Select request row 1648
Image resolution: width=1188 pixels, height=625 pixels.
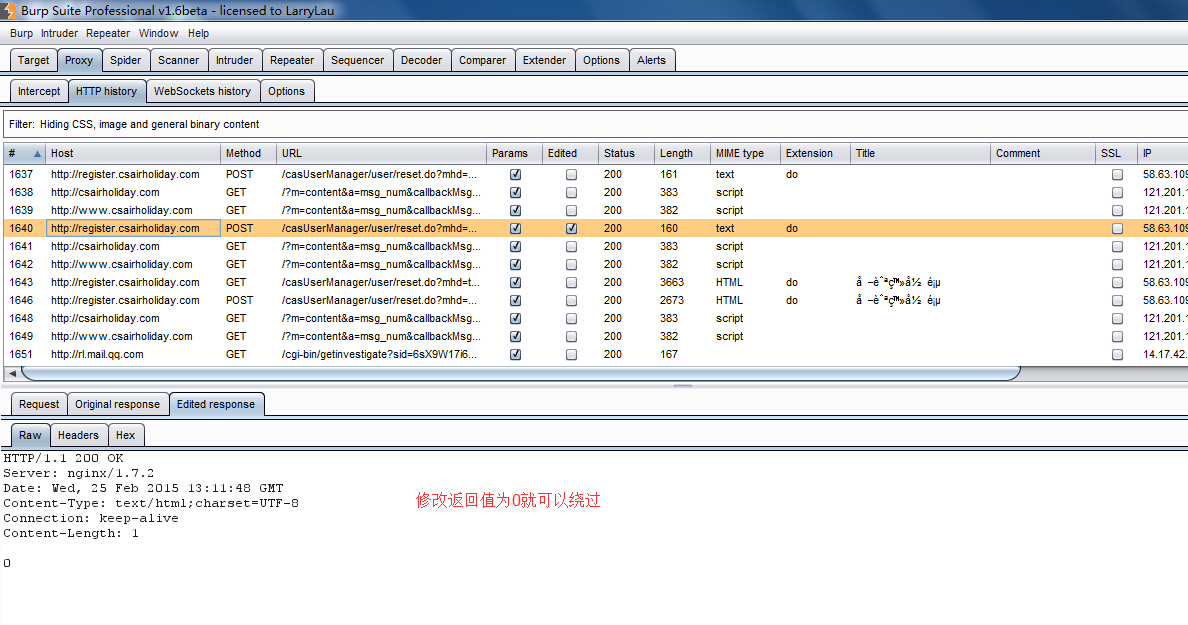(595, 319)
